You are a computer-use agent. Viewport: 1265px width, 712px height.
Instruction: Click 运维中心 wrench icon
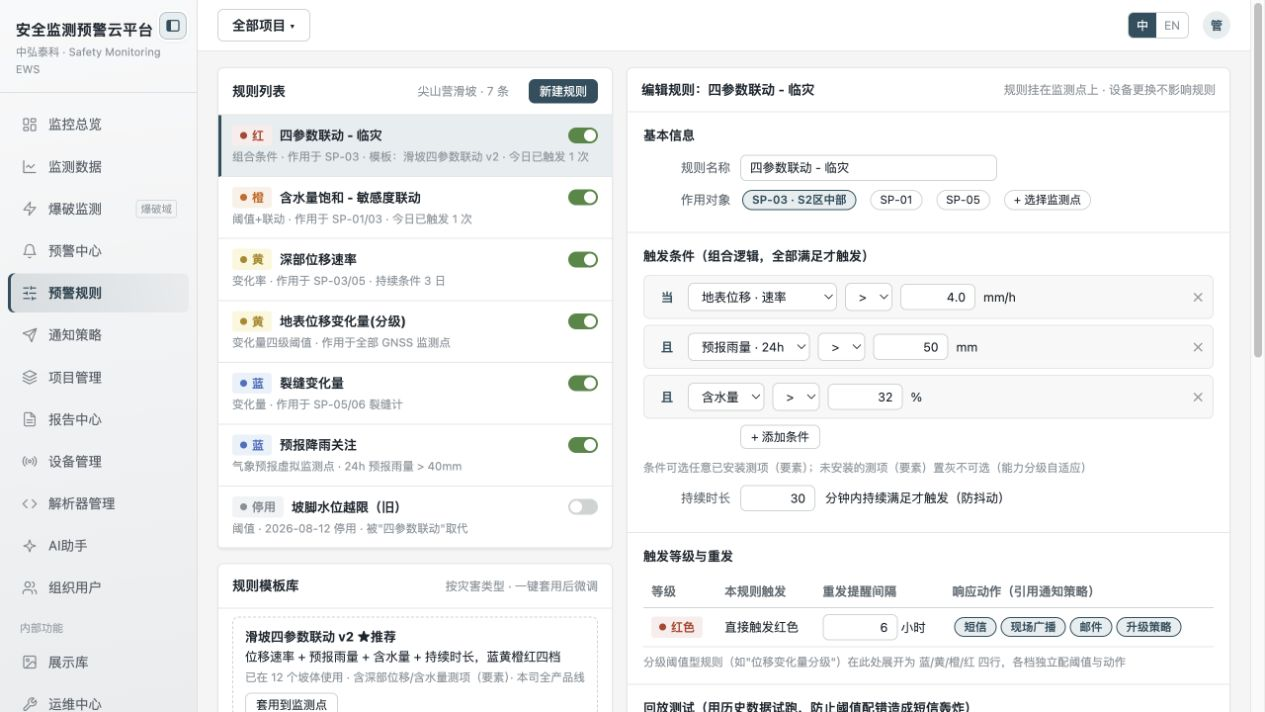(x=30, y=704)
